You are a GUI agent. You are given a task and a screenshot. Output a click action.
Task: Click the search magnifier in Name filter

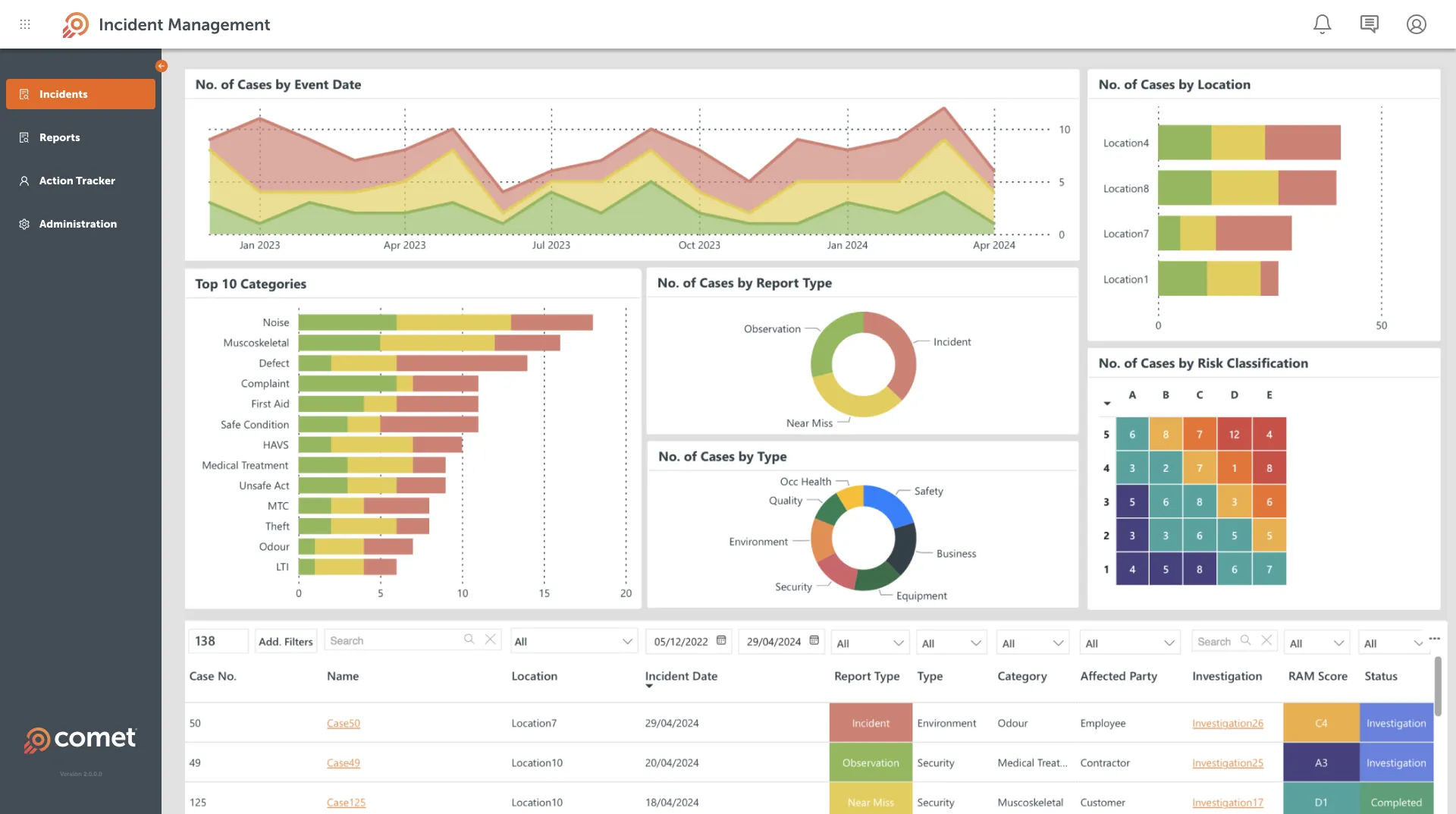[469, 640]
